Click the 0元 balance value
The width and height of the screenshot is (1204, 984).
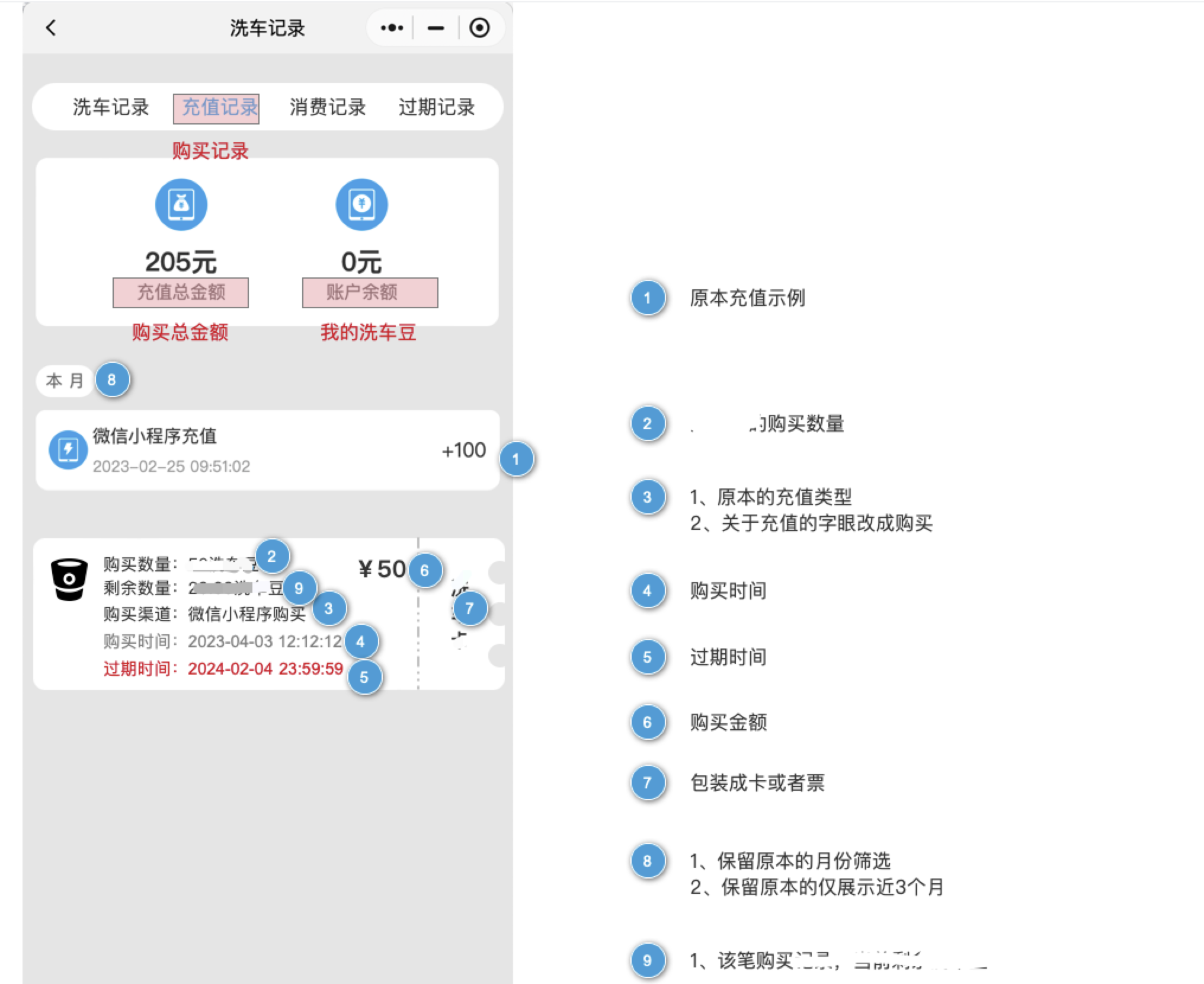click(361, 261)
